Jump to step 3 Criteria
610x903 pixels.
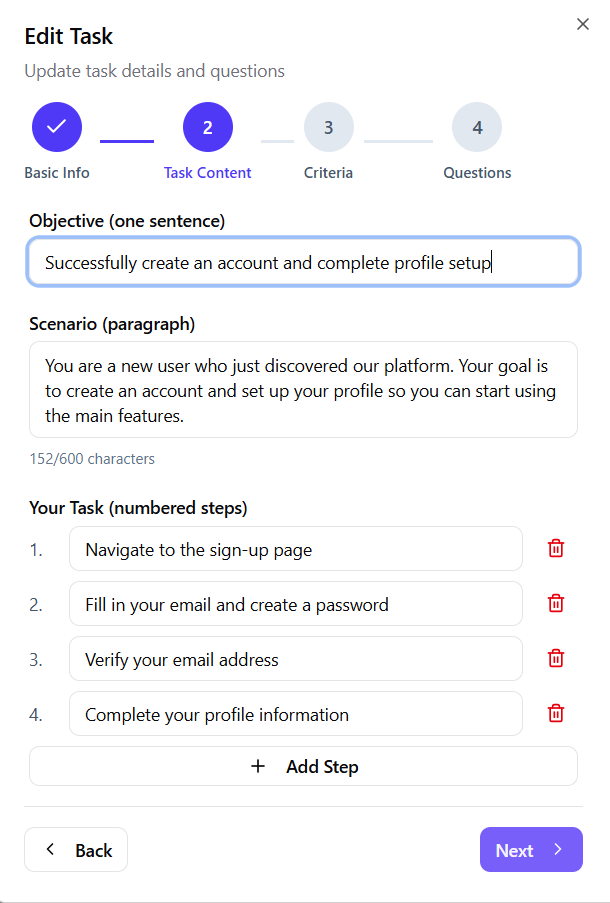(x=329, y=127)
